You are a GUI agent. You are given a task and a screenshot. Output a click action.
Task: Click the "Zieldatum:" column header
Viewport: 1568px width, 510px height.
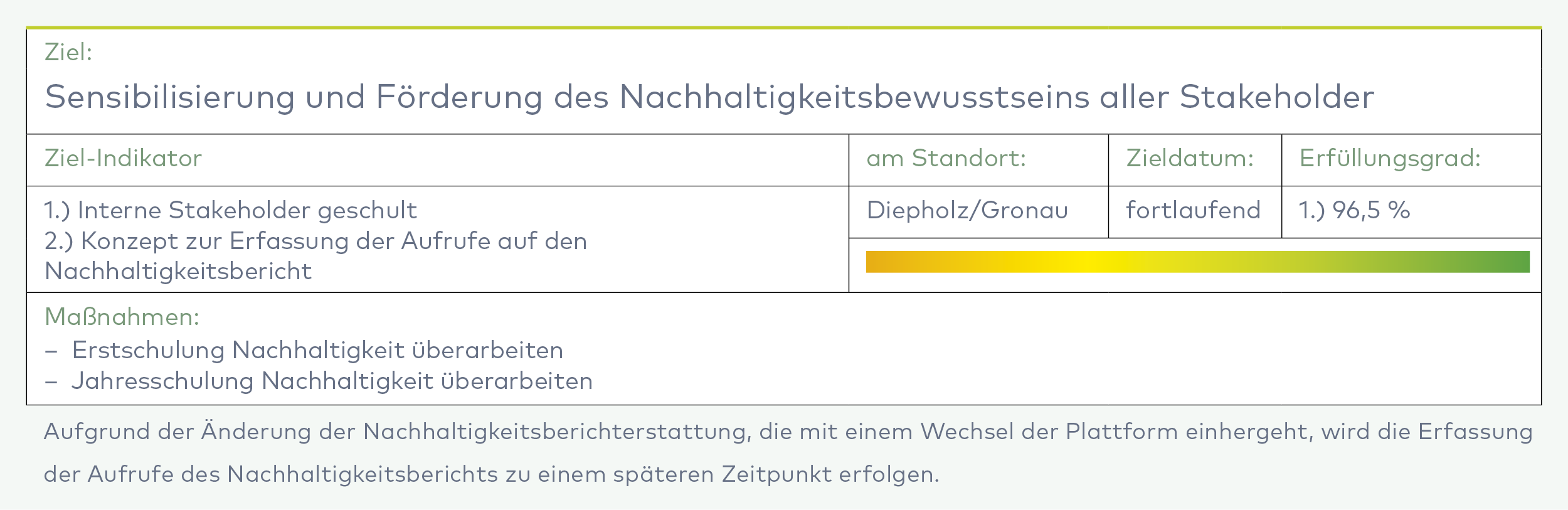tap(1190, 159)
